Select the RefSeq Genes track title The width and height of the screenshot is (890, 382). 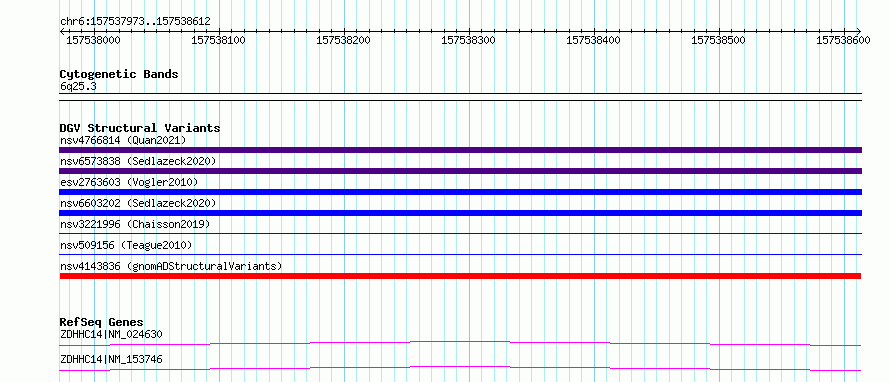102,322
